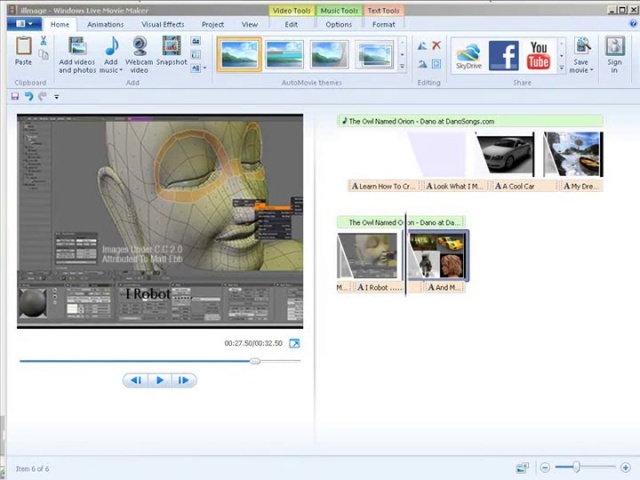
Task: Take a Snapshot of the preview
Action: tap(171, 47)
